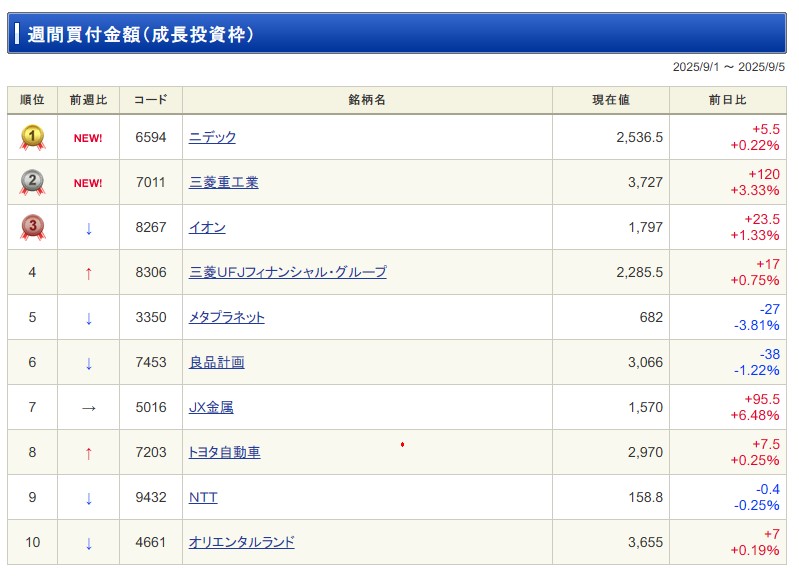Select stock code 9432
Viewport: 799px width, 576px height.
(151, 497)
